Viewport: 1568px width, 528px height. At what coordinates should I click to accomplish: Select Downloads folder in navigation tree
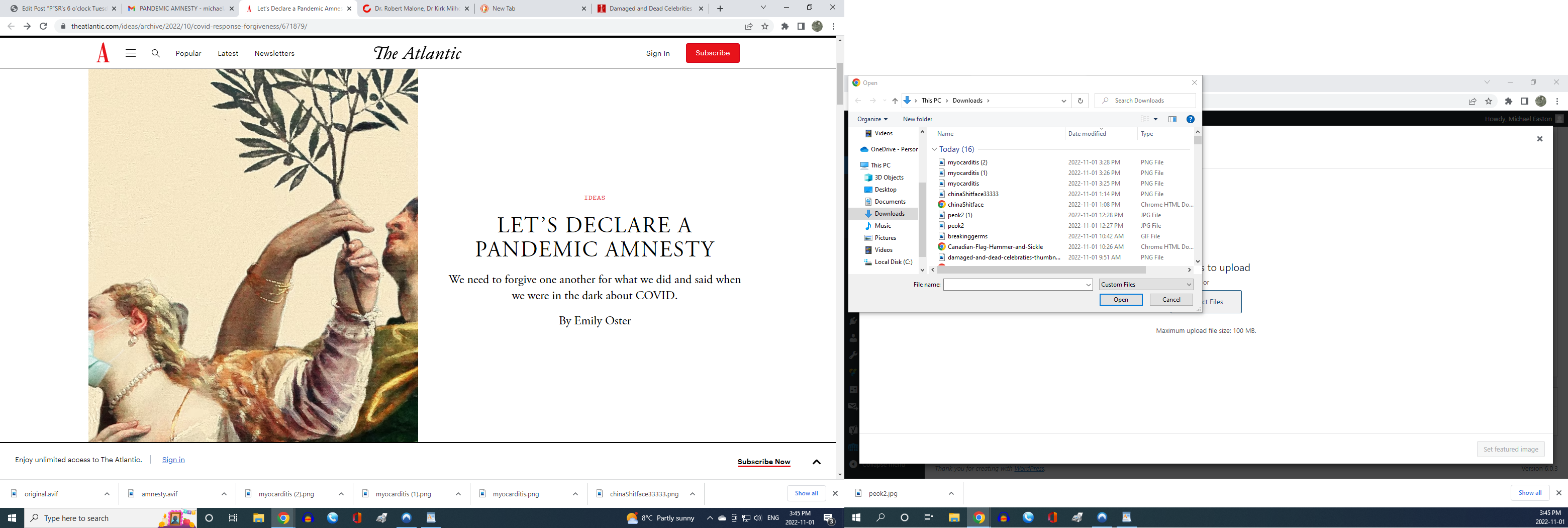point(890,214)
